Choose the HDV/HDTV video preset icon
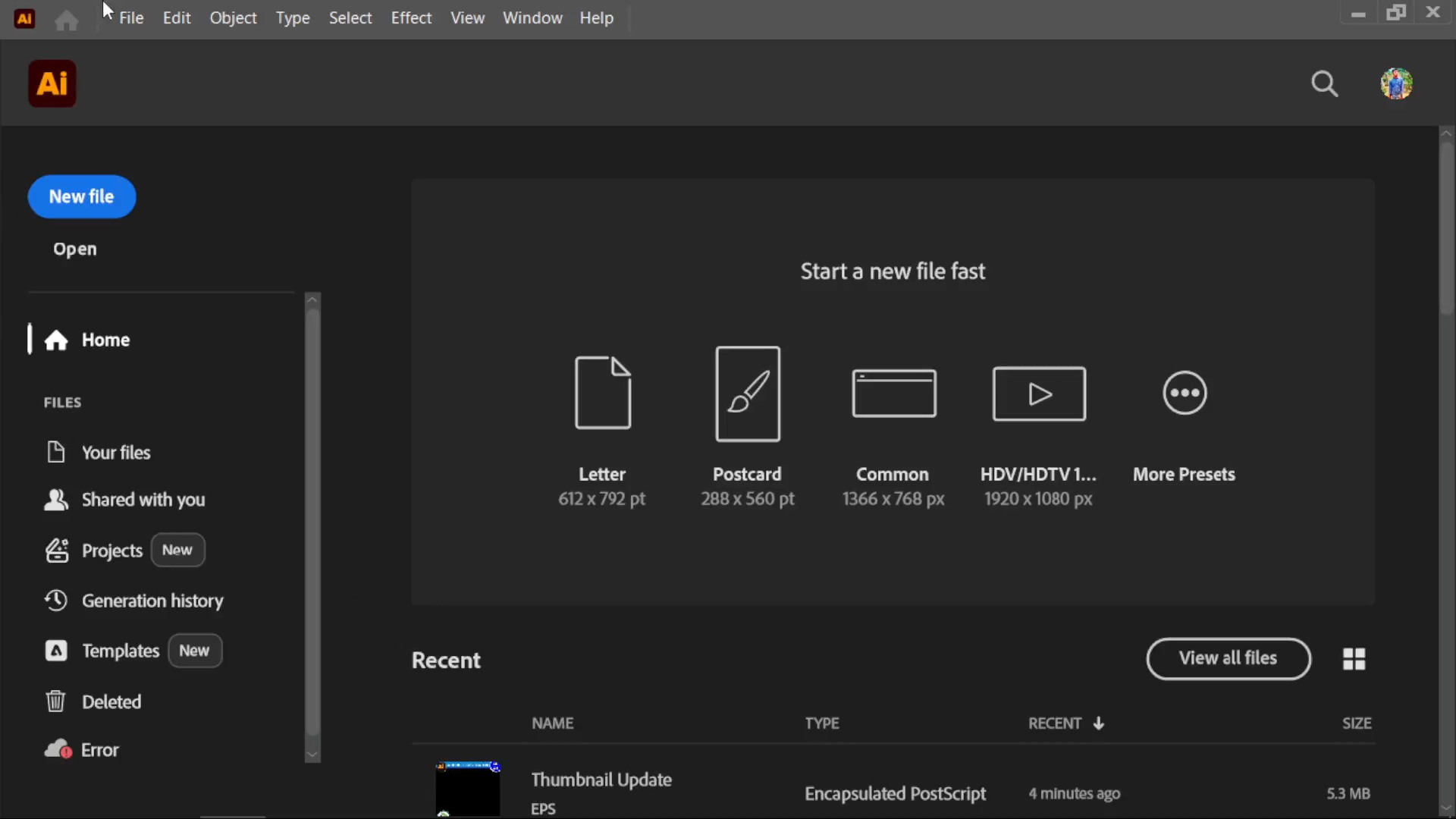 tap(1039, 394)
